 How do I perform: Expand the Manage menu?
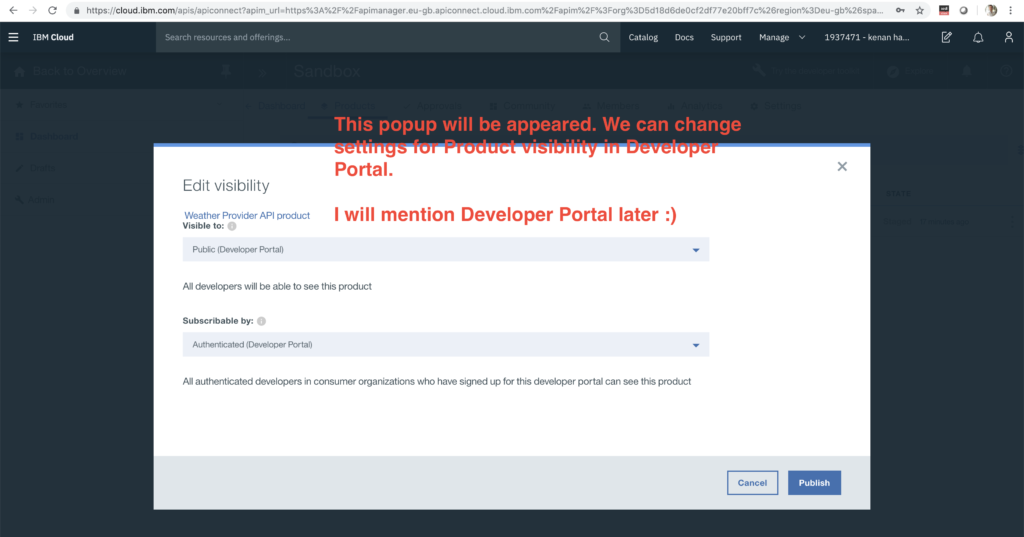(782, 37)
